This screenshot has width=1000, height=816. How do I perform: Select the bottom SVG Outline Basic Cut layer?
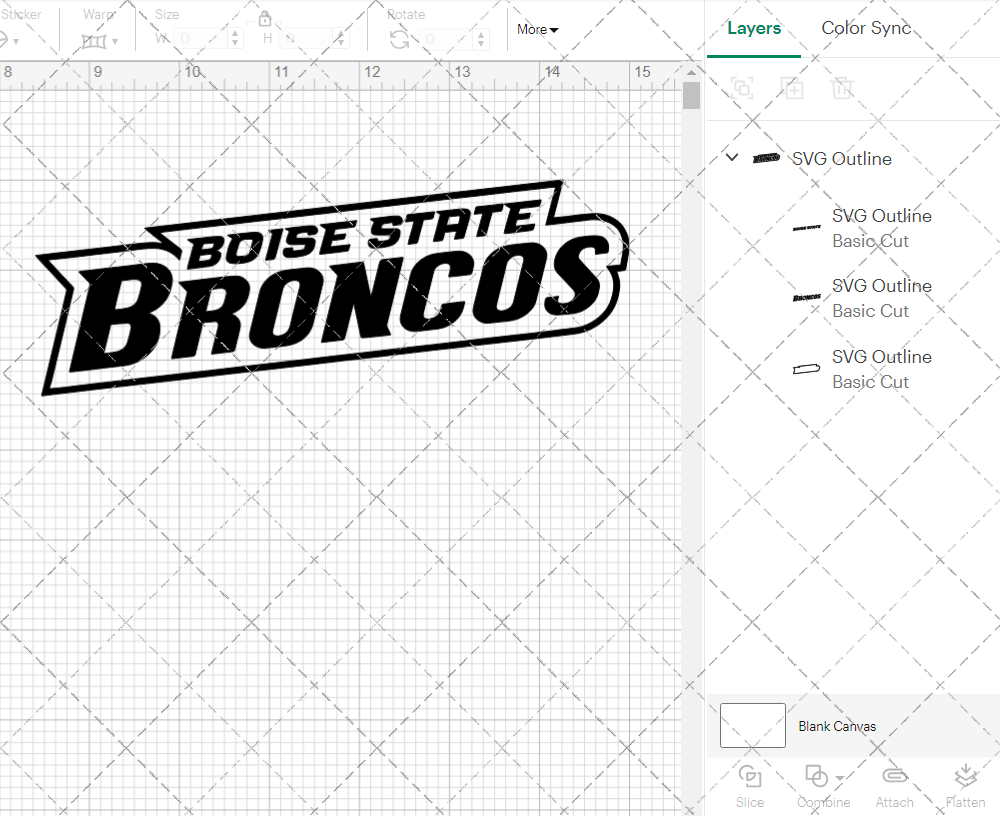881,369
